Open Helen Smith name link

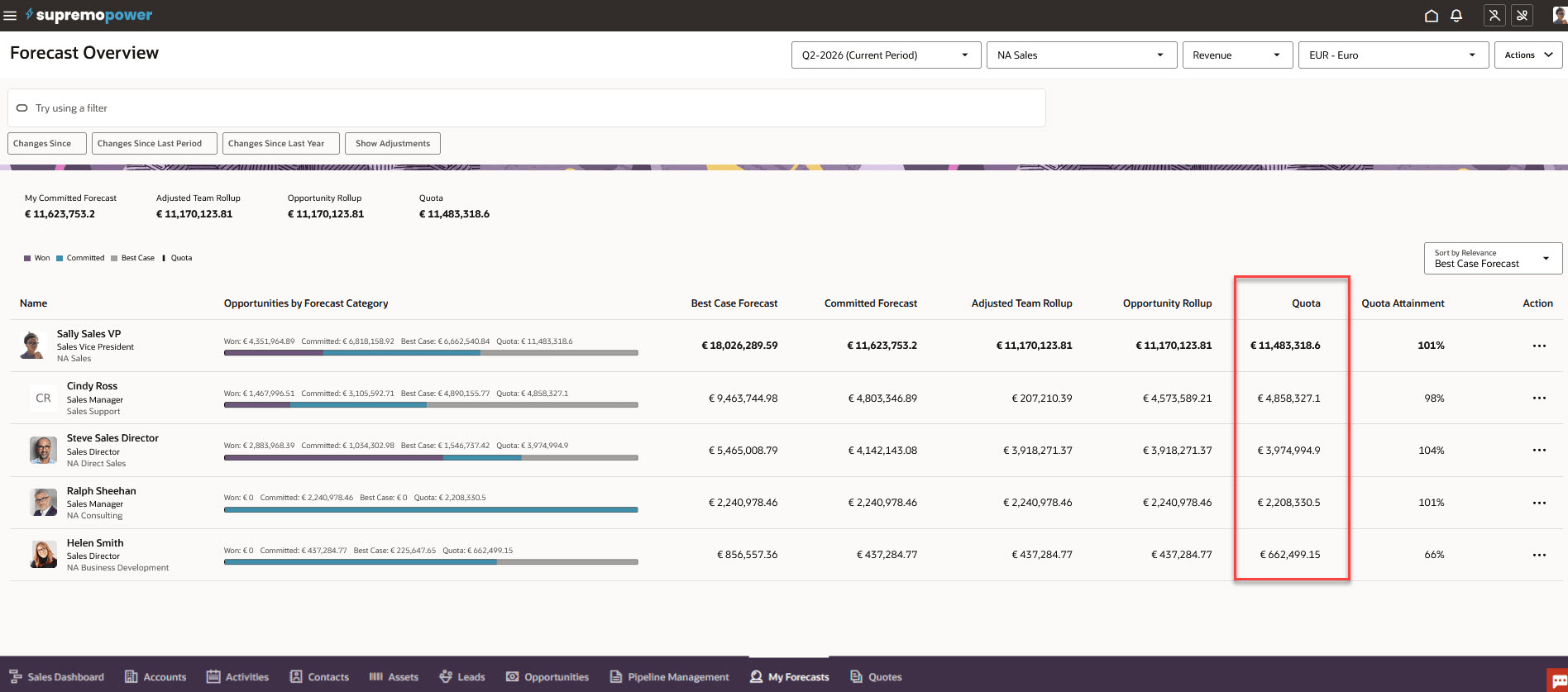[95, 543]
